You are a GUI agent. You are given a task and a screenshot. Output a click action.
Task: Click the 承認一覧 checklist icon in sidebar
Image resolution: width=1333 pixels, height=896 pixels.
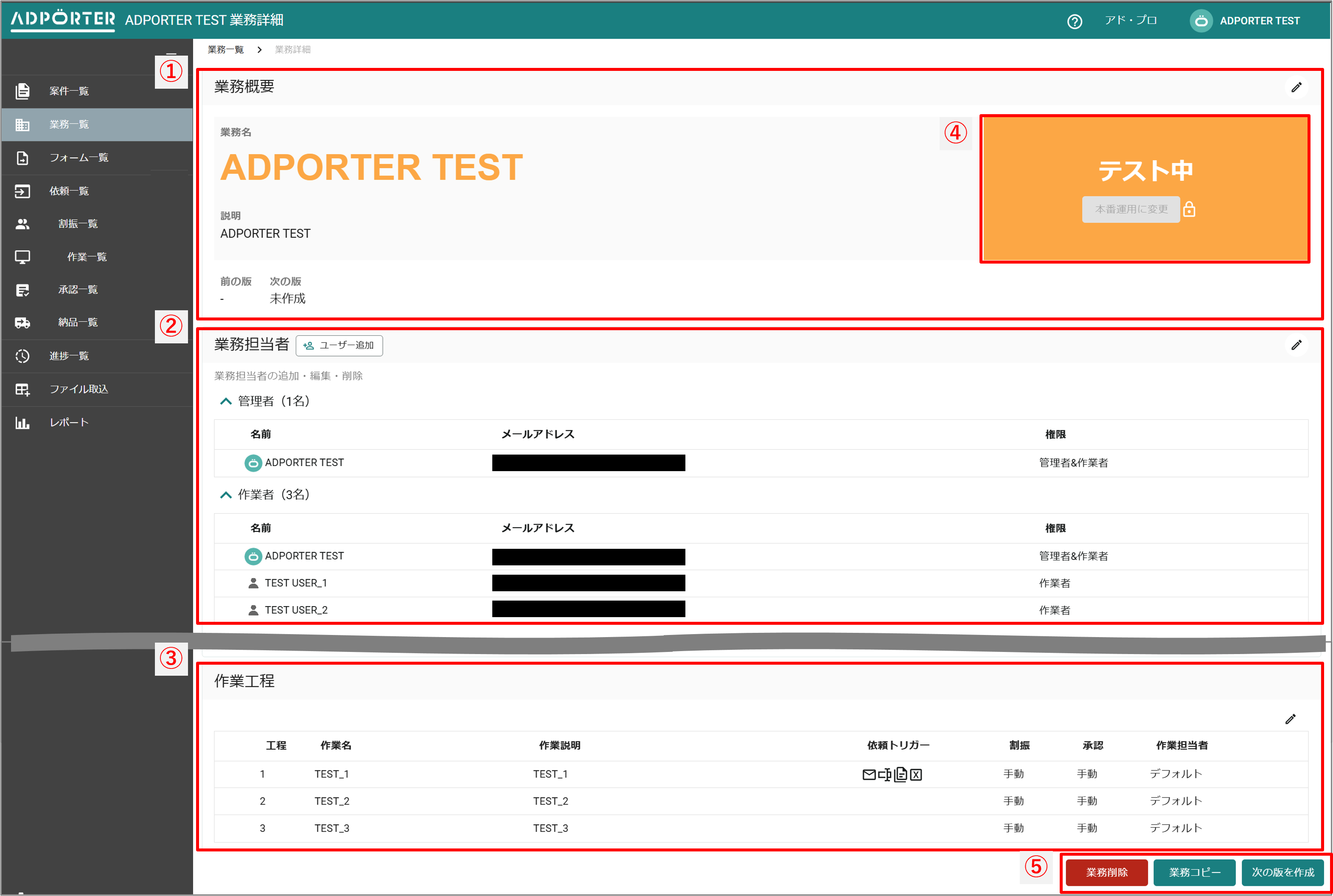coord(22,290)
